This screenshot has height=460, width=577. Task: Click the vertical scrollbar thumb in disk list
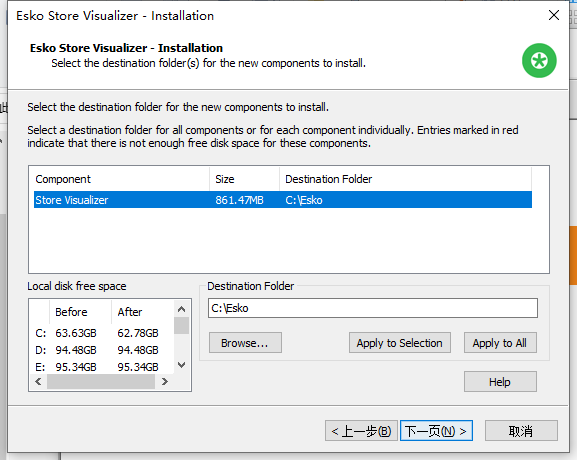181,326
